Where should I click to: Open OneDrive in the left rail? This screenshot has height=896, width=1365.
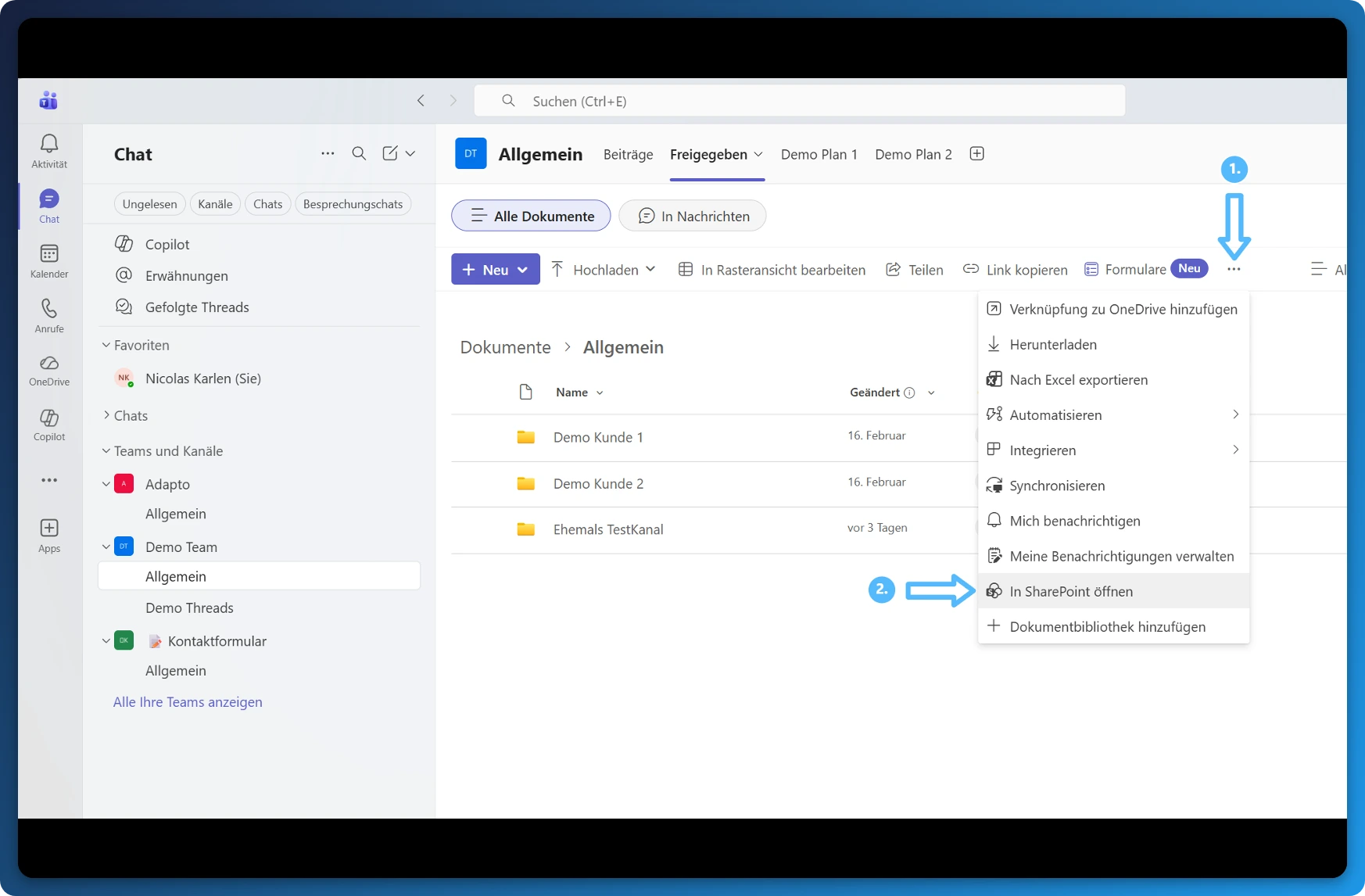[49, 370]
